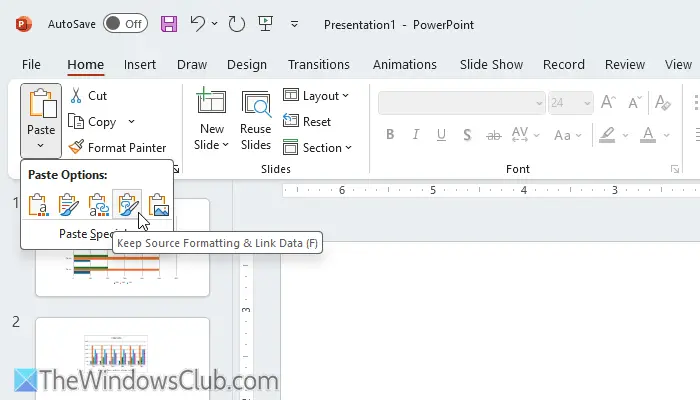The width and height of the screenshot is (700, 400).
Task: Open Reuse Slides
Action: coord(255,121)
